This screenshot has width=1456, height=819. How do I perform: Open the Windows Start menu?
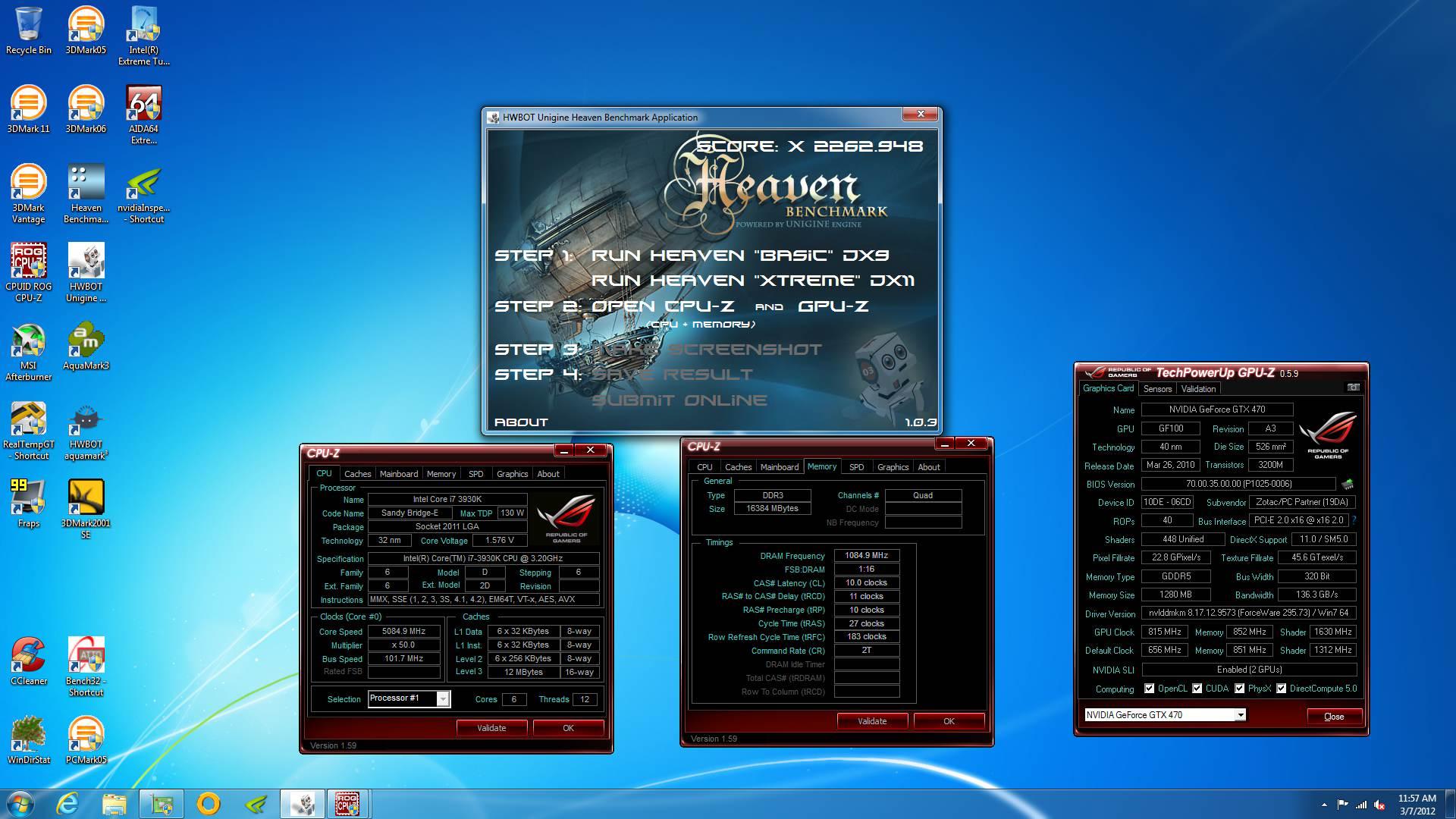[19, 804]
